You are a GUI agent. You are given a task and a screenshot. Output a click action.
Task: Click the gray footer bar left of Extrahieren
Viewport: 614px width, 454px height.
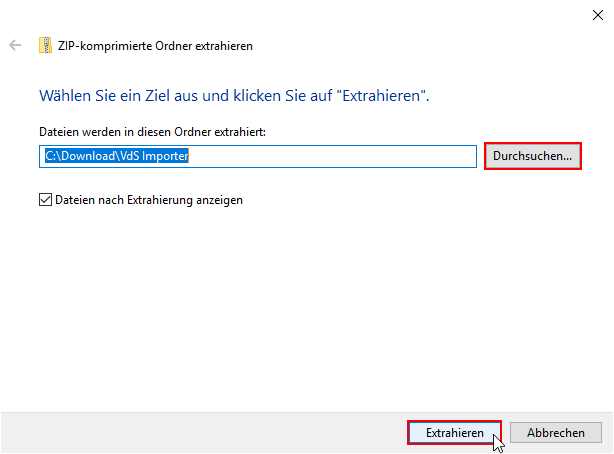pyautogui.click(x=200, y=432)
